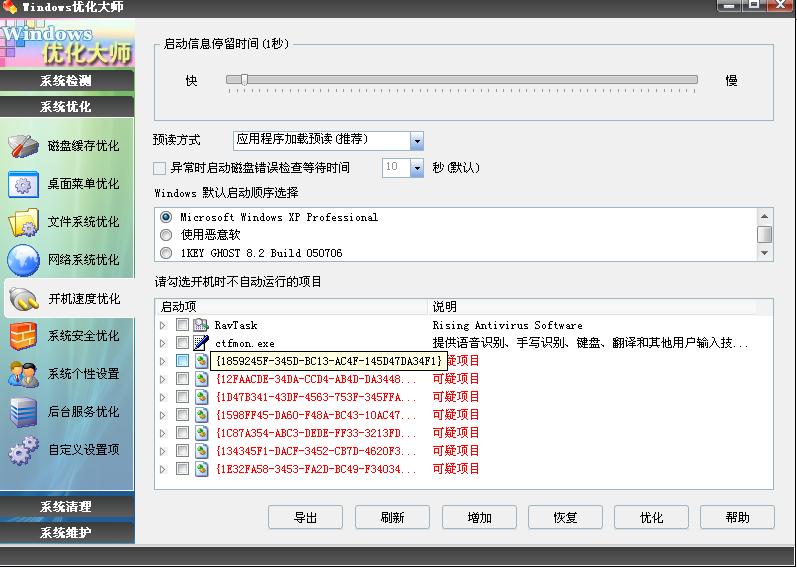Expand the {12FAACDE-34DA tree row
Viewport: 797px width, 569px height.
tap(163, 379)
